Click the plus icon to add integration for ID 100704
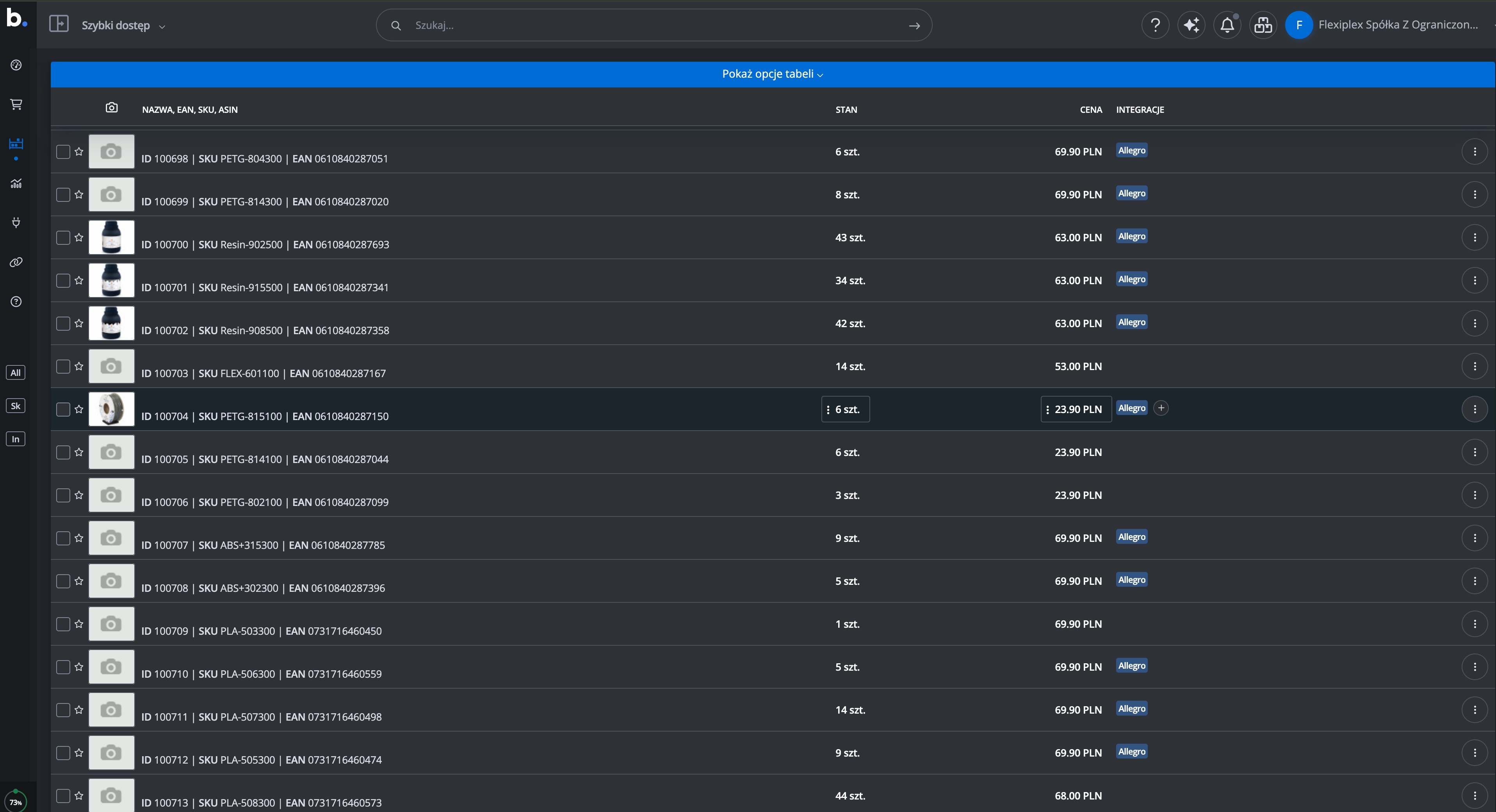 click(x=1160, y=408)
